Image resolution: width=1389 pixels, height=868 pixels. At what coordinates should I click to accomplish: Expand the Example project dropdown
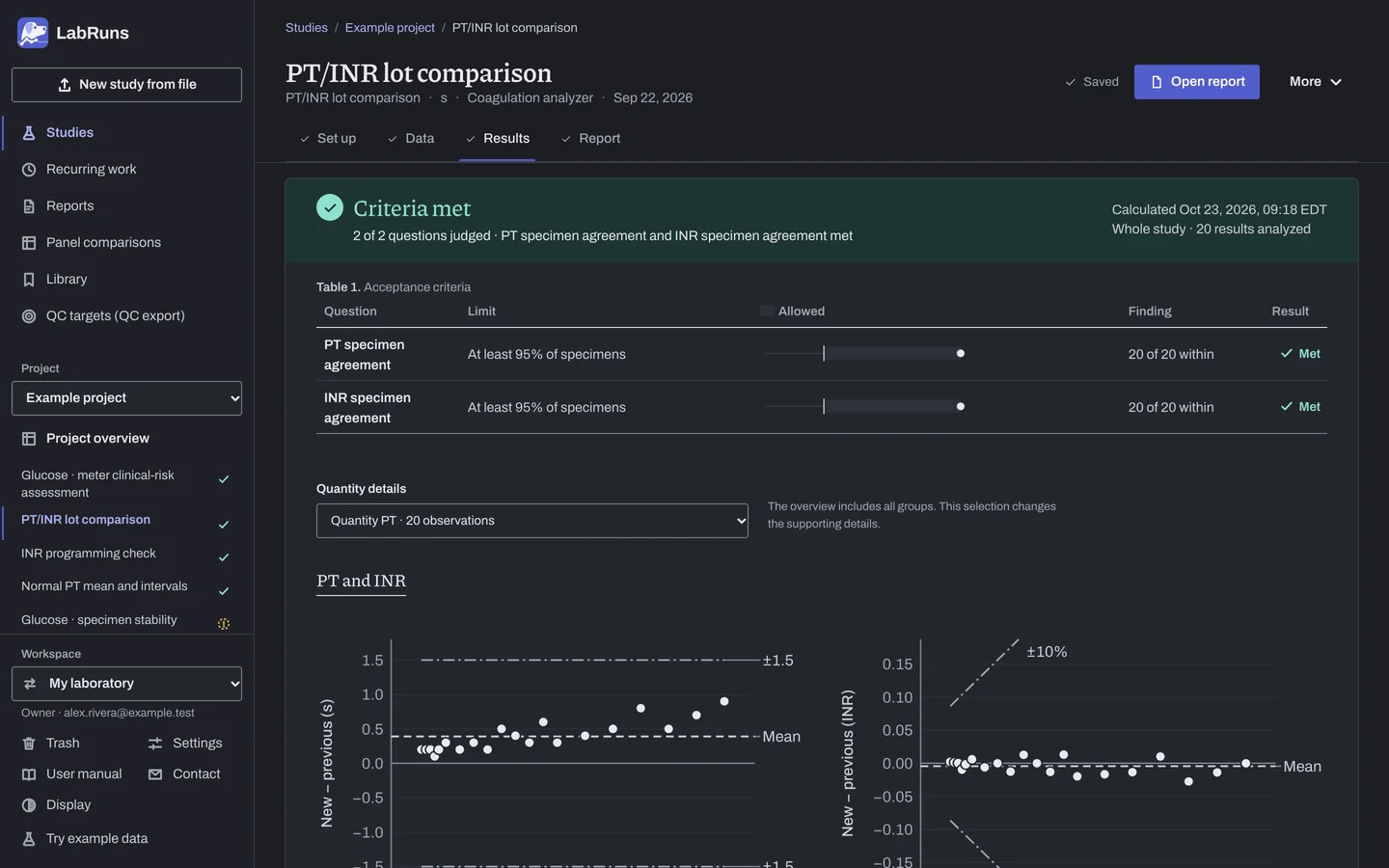tap(126, 398)
